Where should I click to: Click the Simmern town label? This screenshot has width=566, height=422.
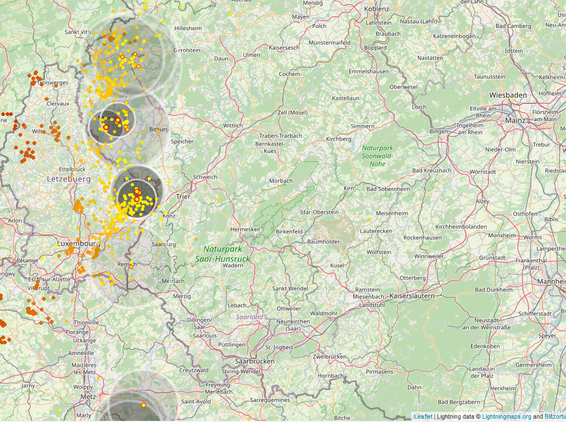point(362,126)
